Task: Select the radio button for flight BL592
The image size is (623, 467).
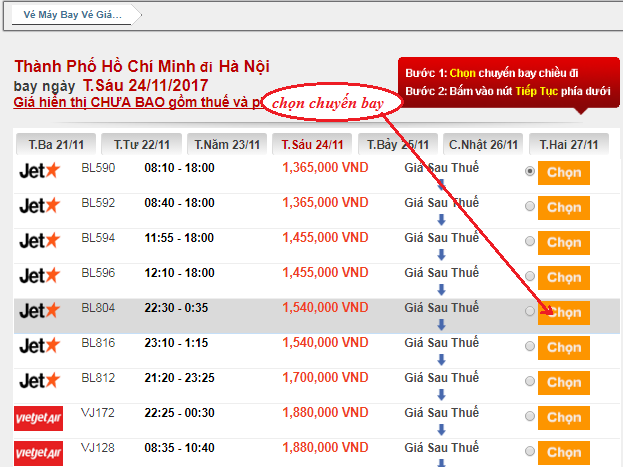Action: tap(530, 207)
